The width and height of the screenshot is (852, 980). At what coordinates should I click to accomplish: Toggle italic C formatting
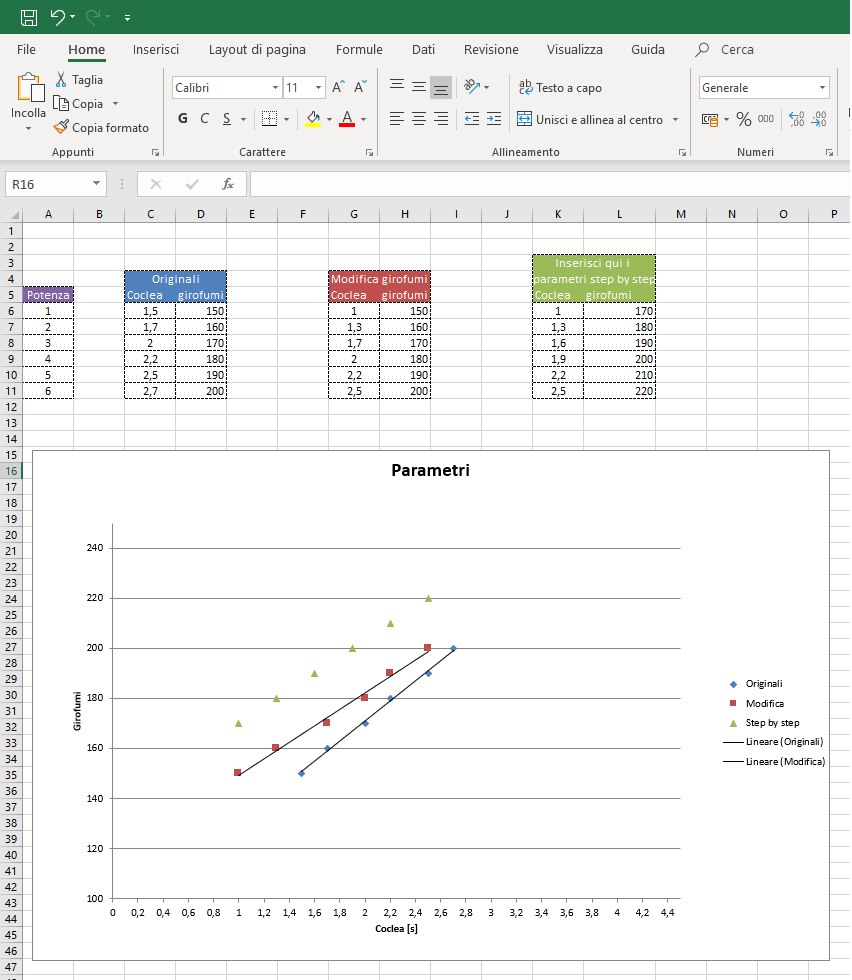[204, 119]
